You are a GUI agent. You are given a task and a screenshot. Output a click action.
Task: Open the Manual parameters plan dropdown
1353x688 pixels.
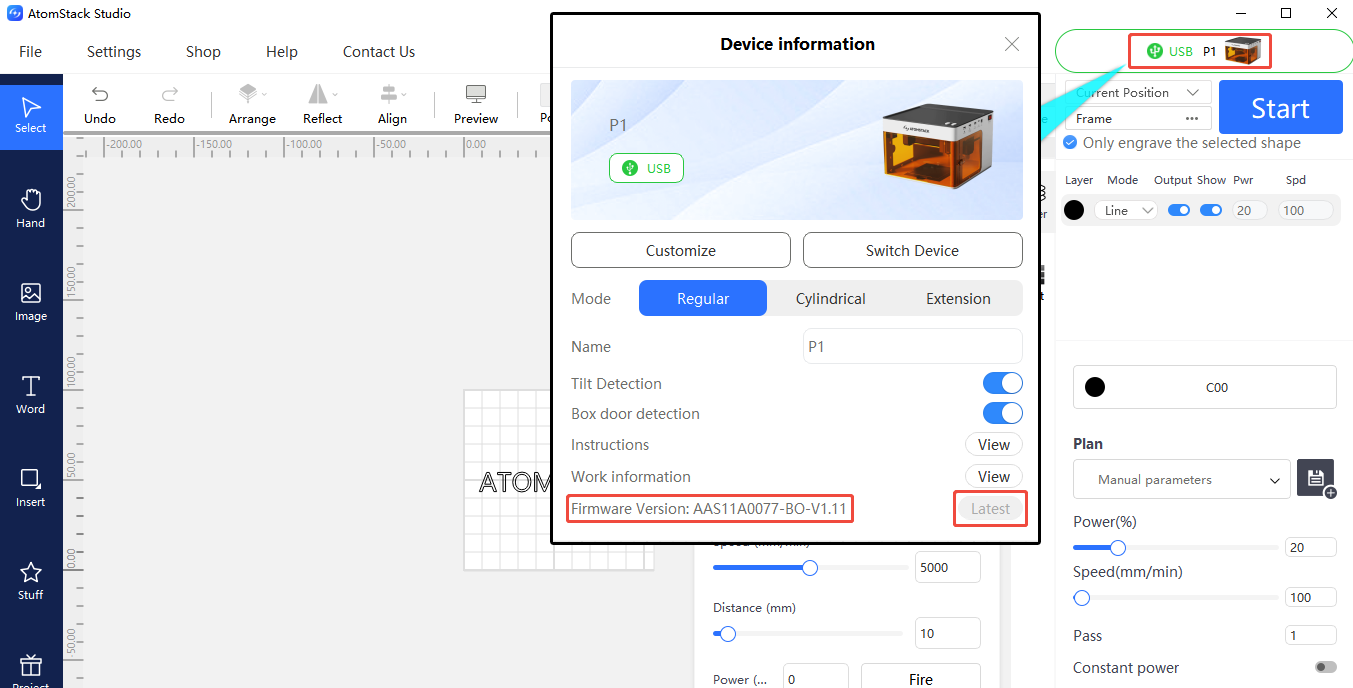coord(1181,479)
